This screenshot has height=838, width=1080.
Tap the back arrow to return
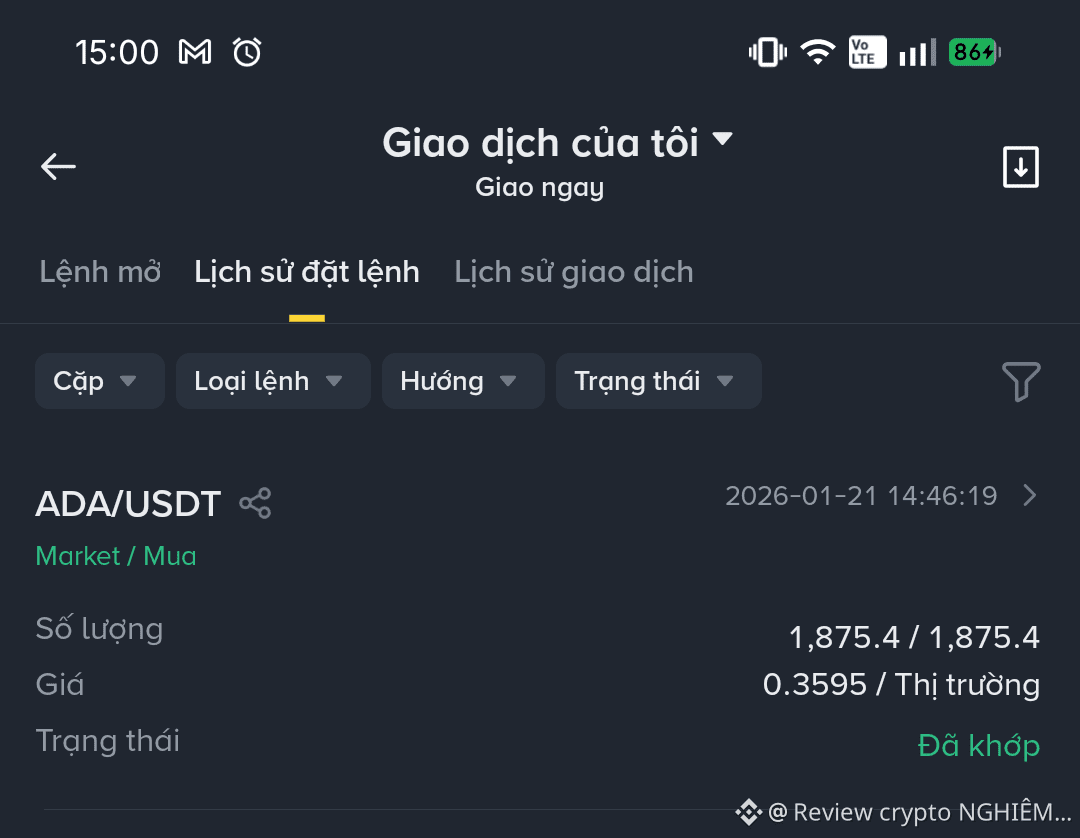pos(57,166)
